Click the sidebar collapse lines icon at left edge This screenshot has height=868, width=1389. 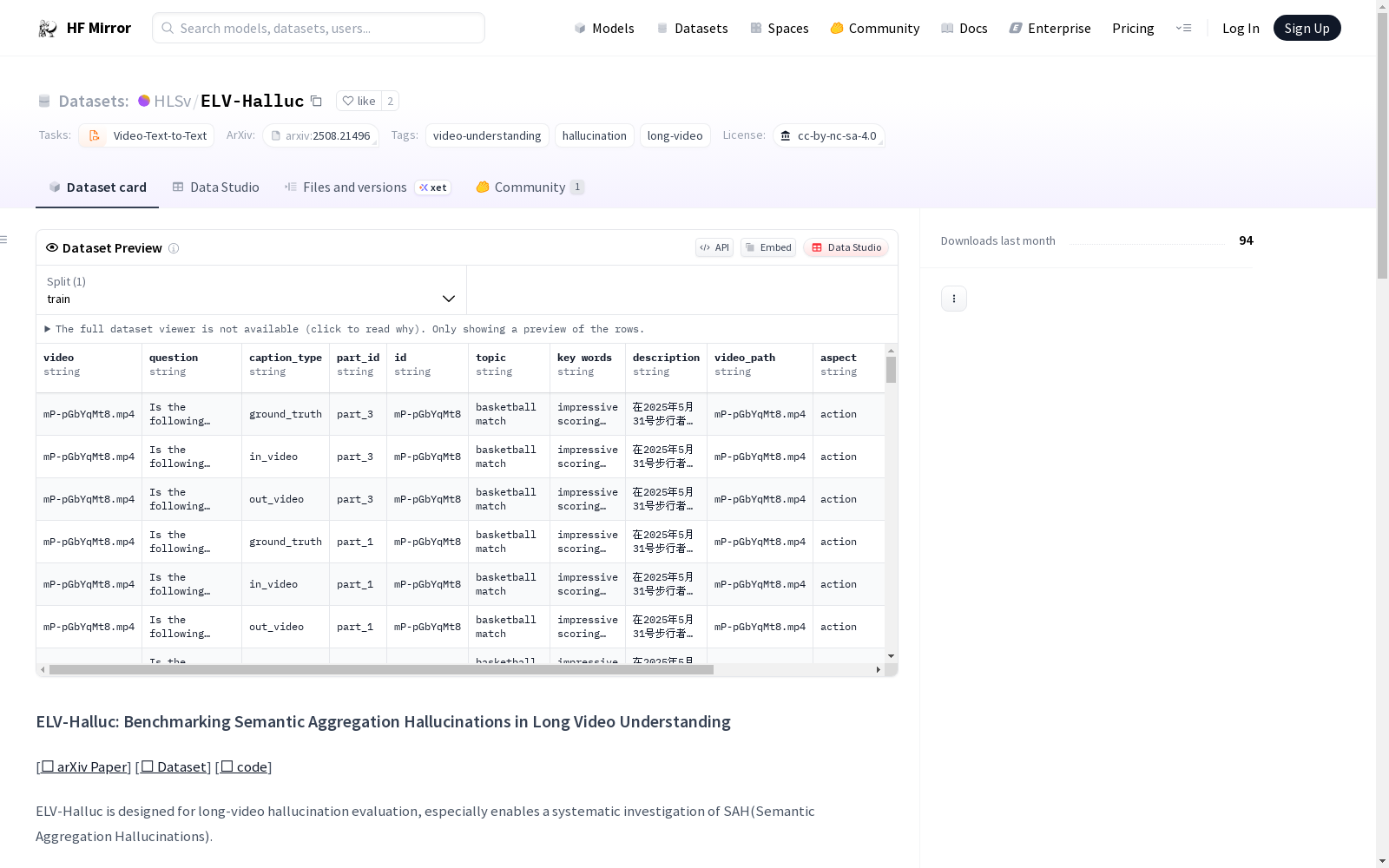point(4,240)
